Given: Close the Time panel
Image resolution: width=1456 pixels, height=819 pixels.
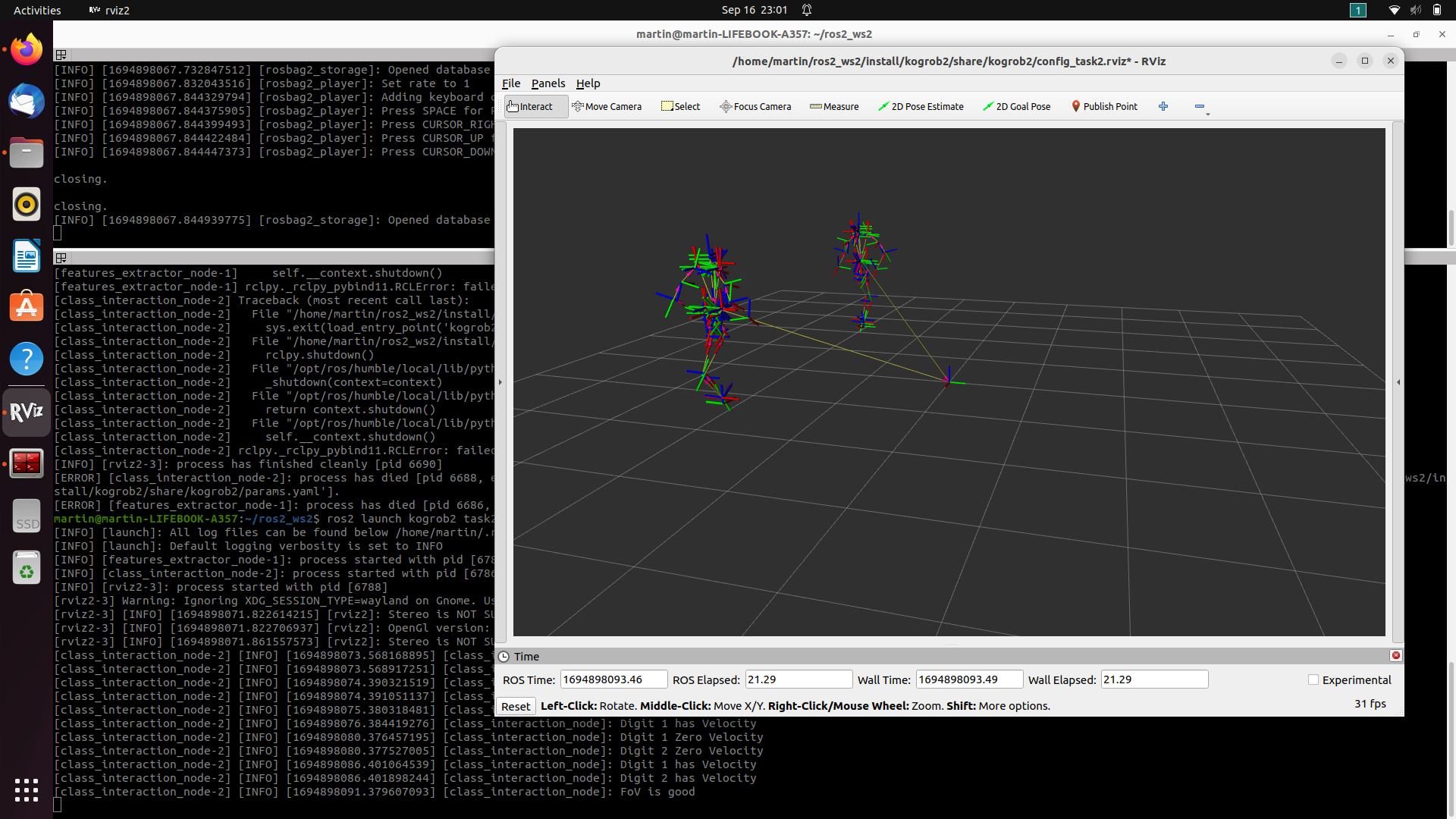Looking at the screenshot, I should click(1396, 656).
